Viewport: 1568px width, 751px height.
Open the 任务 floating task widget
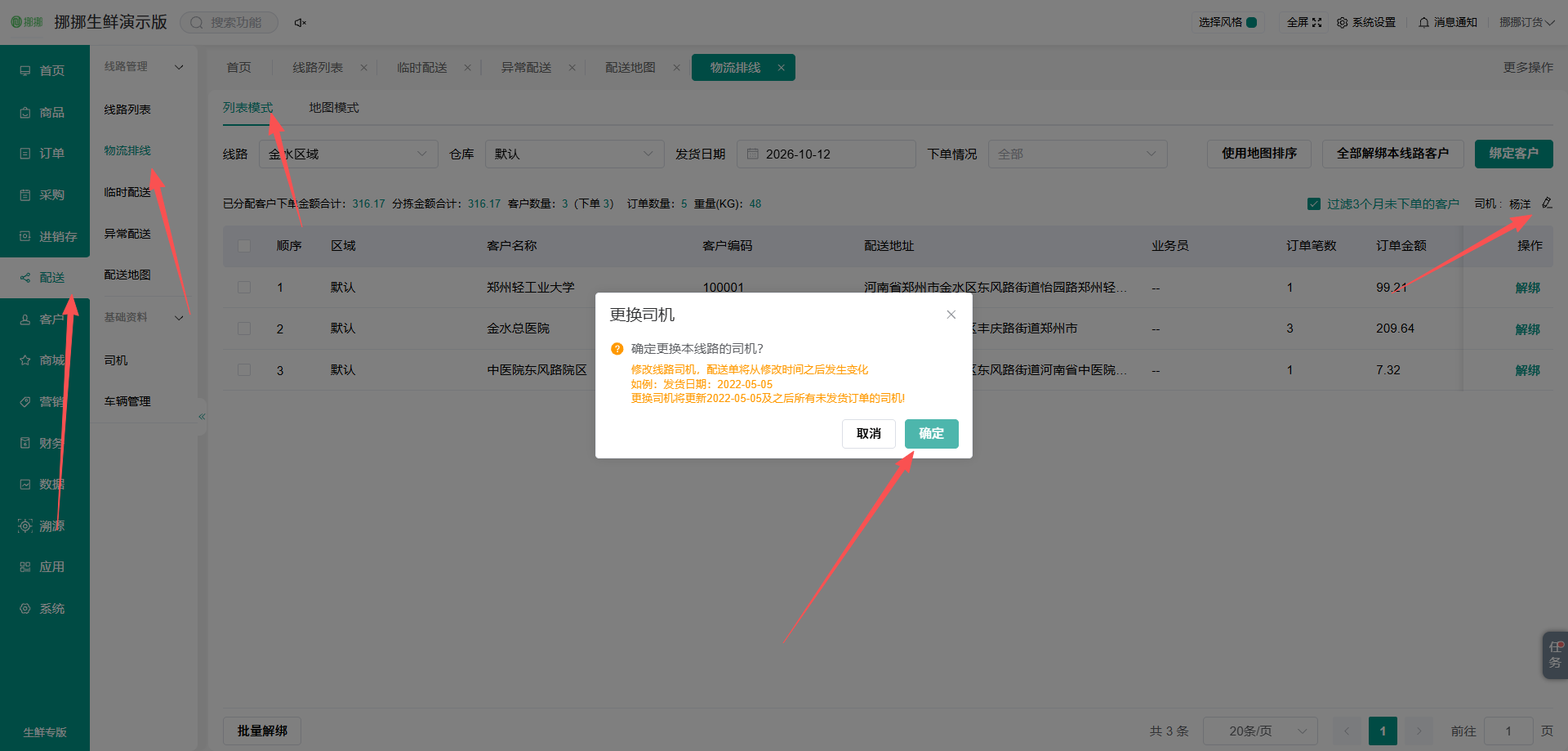(1555, 655)
